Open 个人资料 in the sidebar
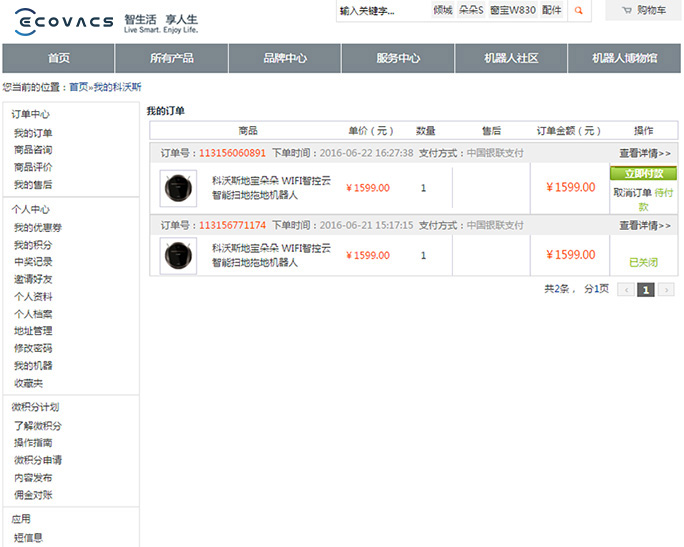Screen dimensions: 684x547 point(33,297)
